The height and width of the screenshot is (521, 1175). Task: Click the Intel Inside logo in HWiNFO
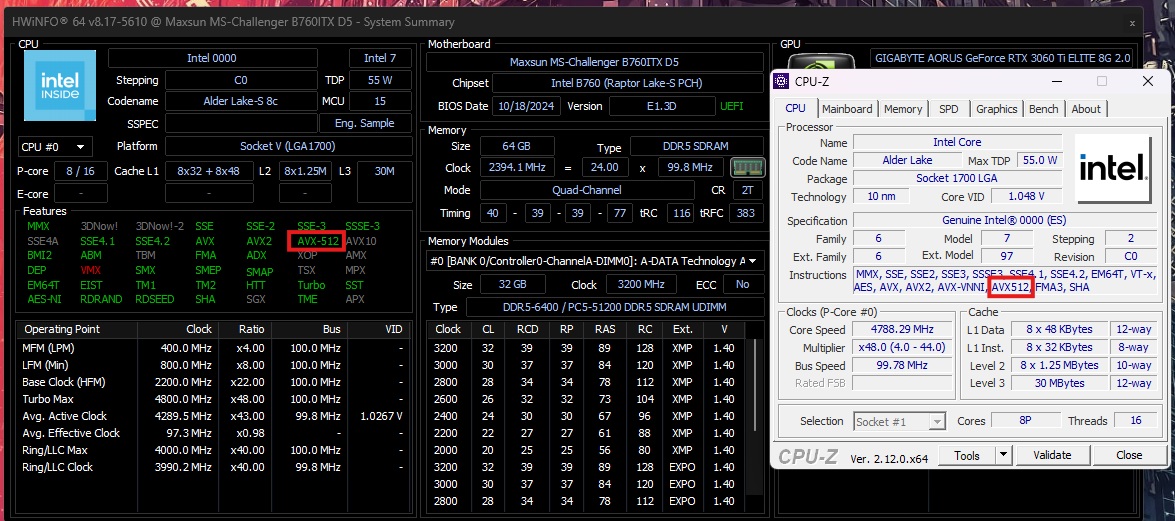coord(59,85)
